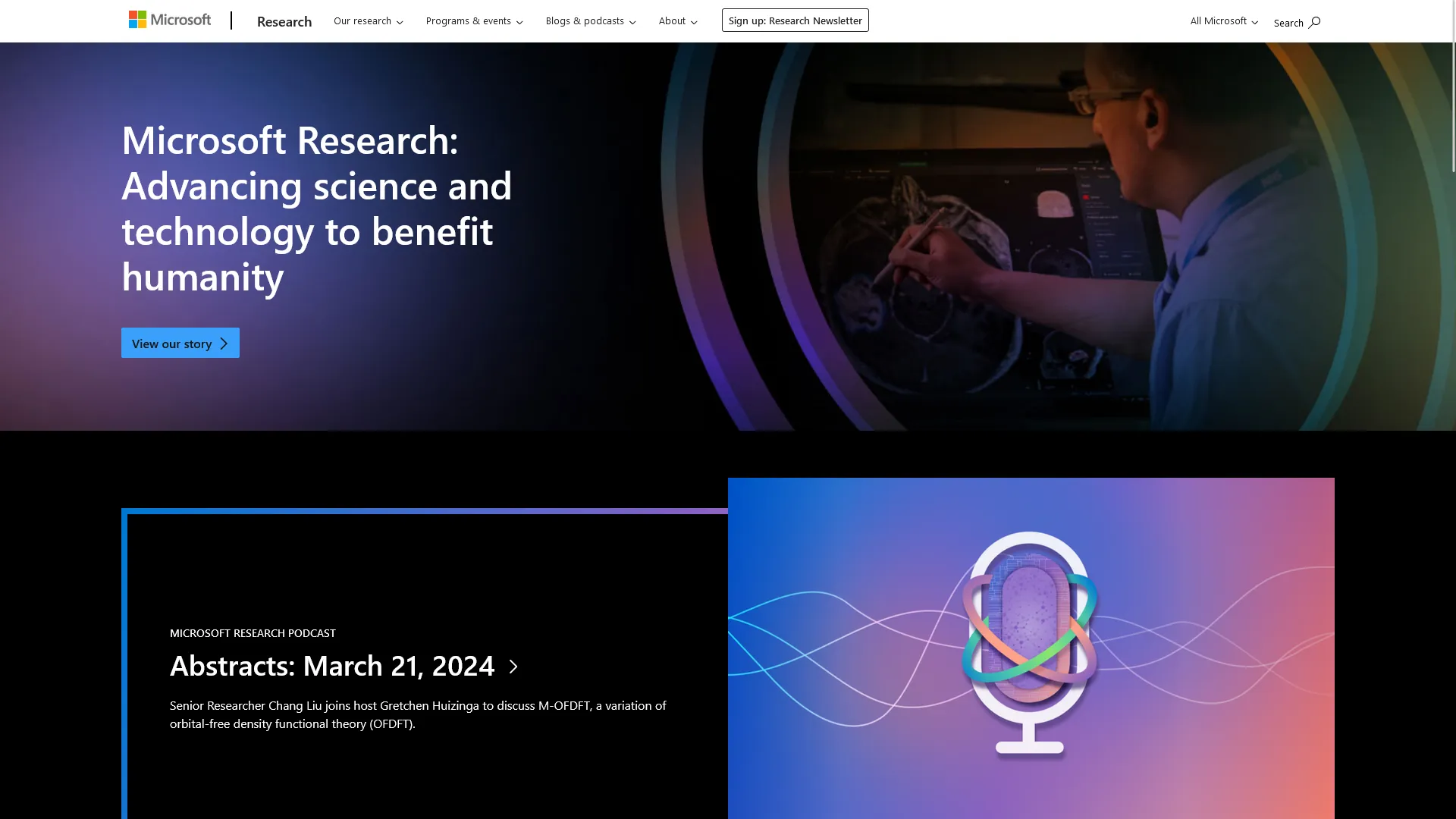This screenshot has width=1456, height=819.
Task: Open the About menu
Action: click(x=672, y=20)
